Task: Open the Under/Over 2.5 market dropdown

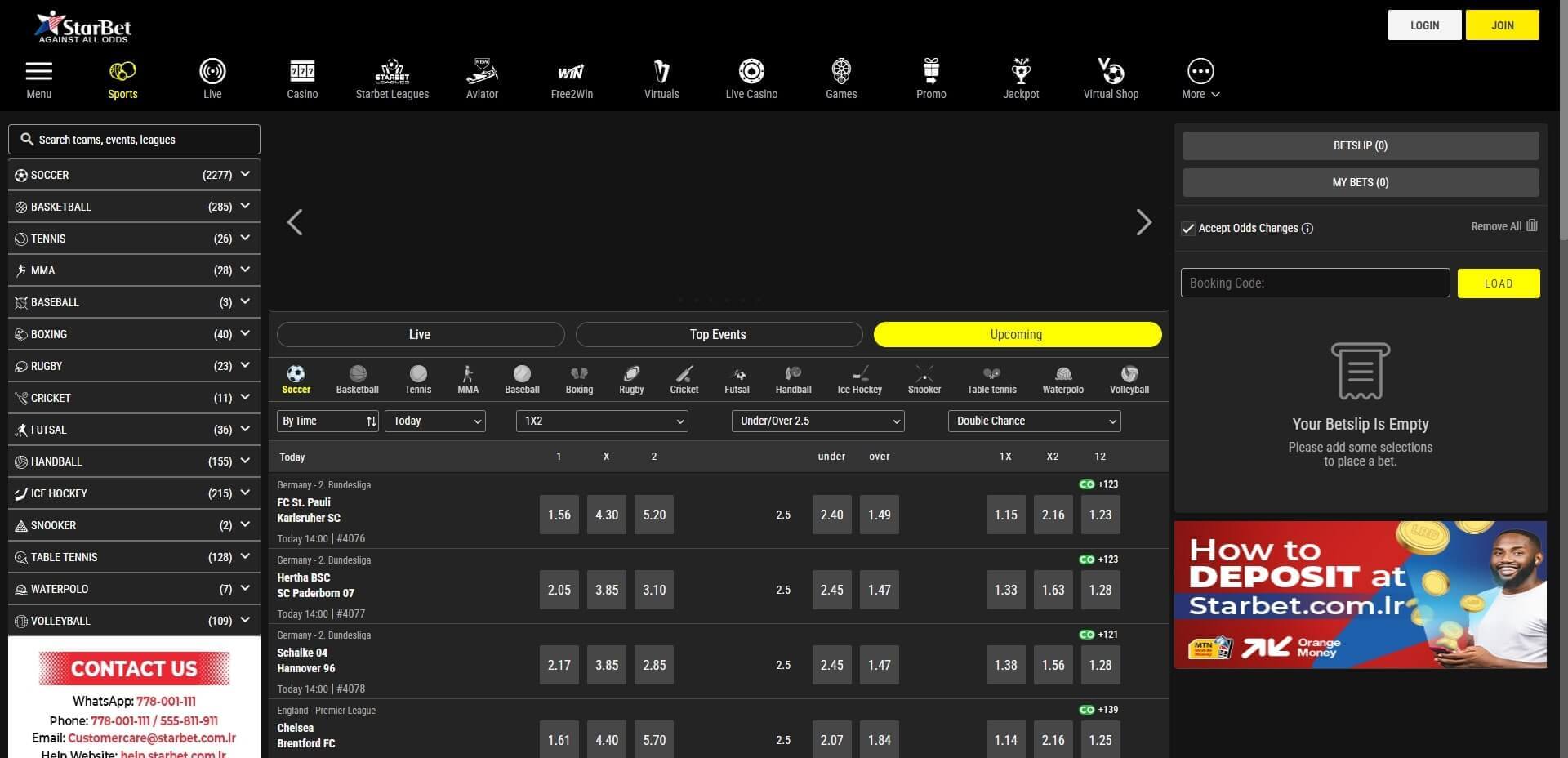Action: [817, 421]
